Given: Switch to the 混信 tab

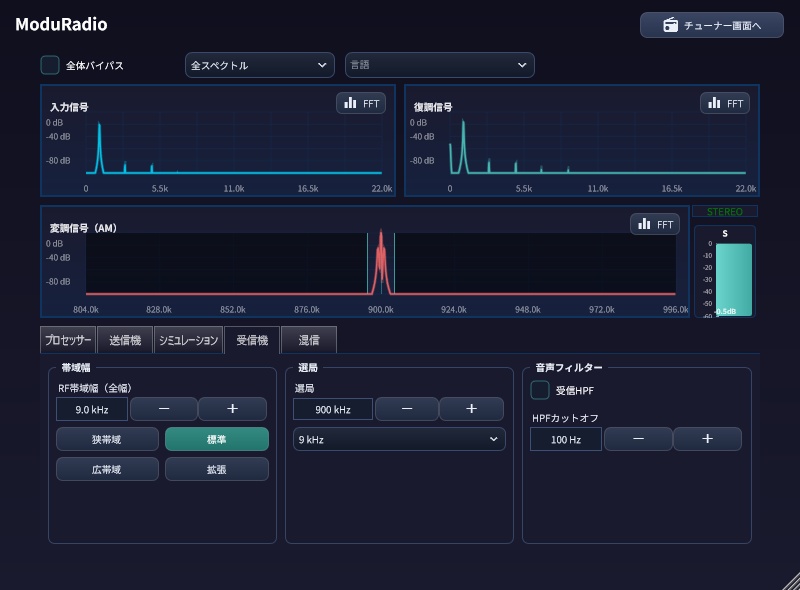Looking at the screenshot, I should [x=309, y=340].
